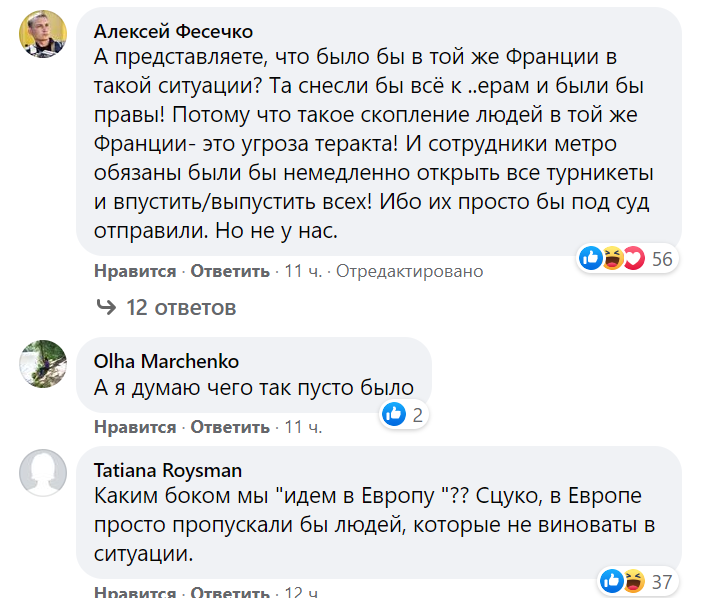This screenshot has width=704, height=598.
Task: Reply to Алексей Фесечко's comment
Action: 230,271
